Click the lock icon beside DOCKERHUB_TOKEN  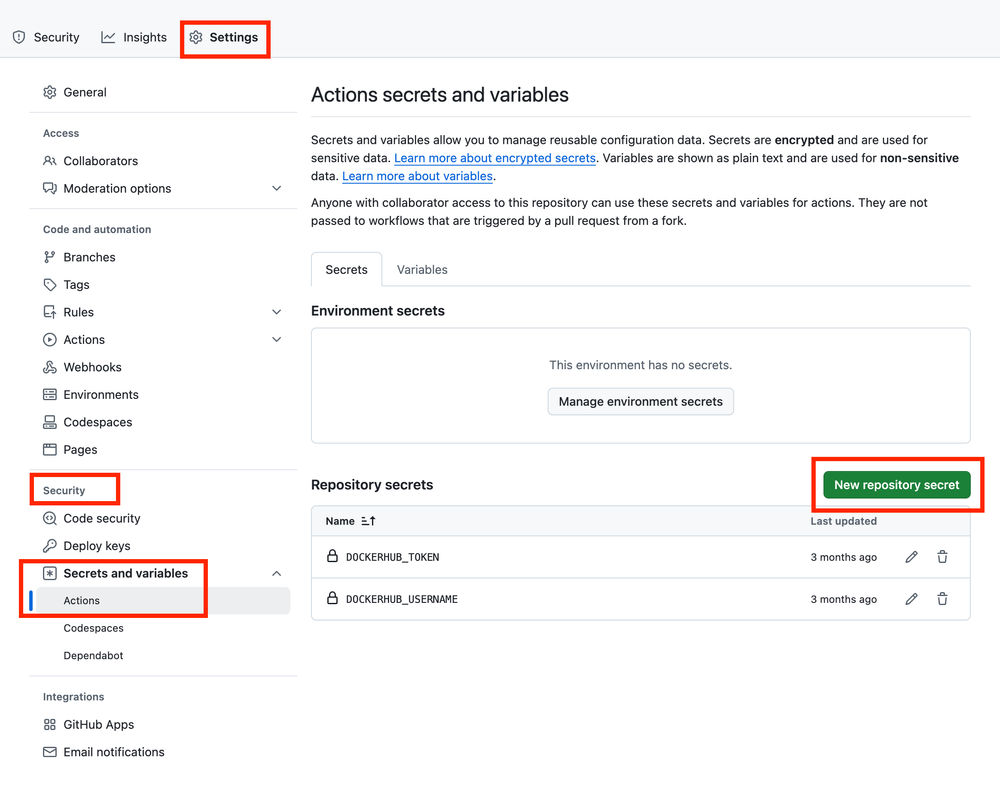click(x=331, y=557)
